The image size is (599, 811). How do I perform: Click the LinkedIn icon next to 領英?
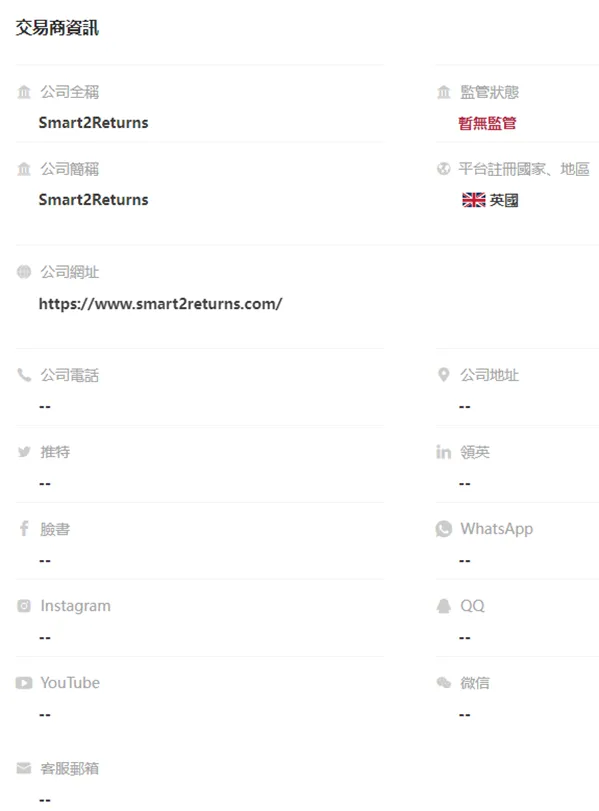coord(443,452)
